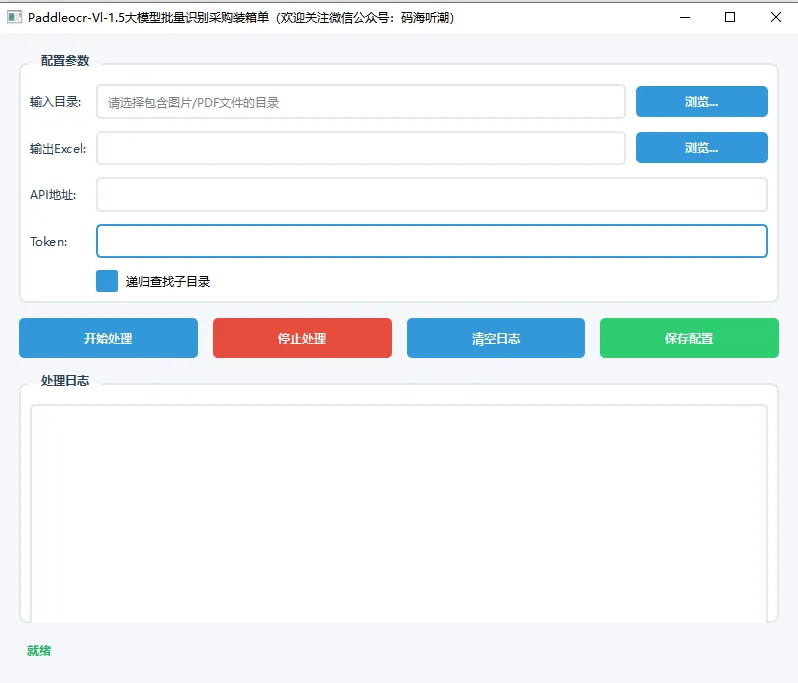This screenshot has width=798, height=683.
Task: Click the 递归查找子目录 label text
Action: point(168,281)
